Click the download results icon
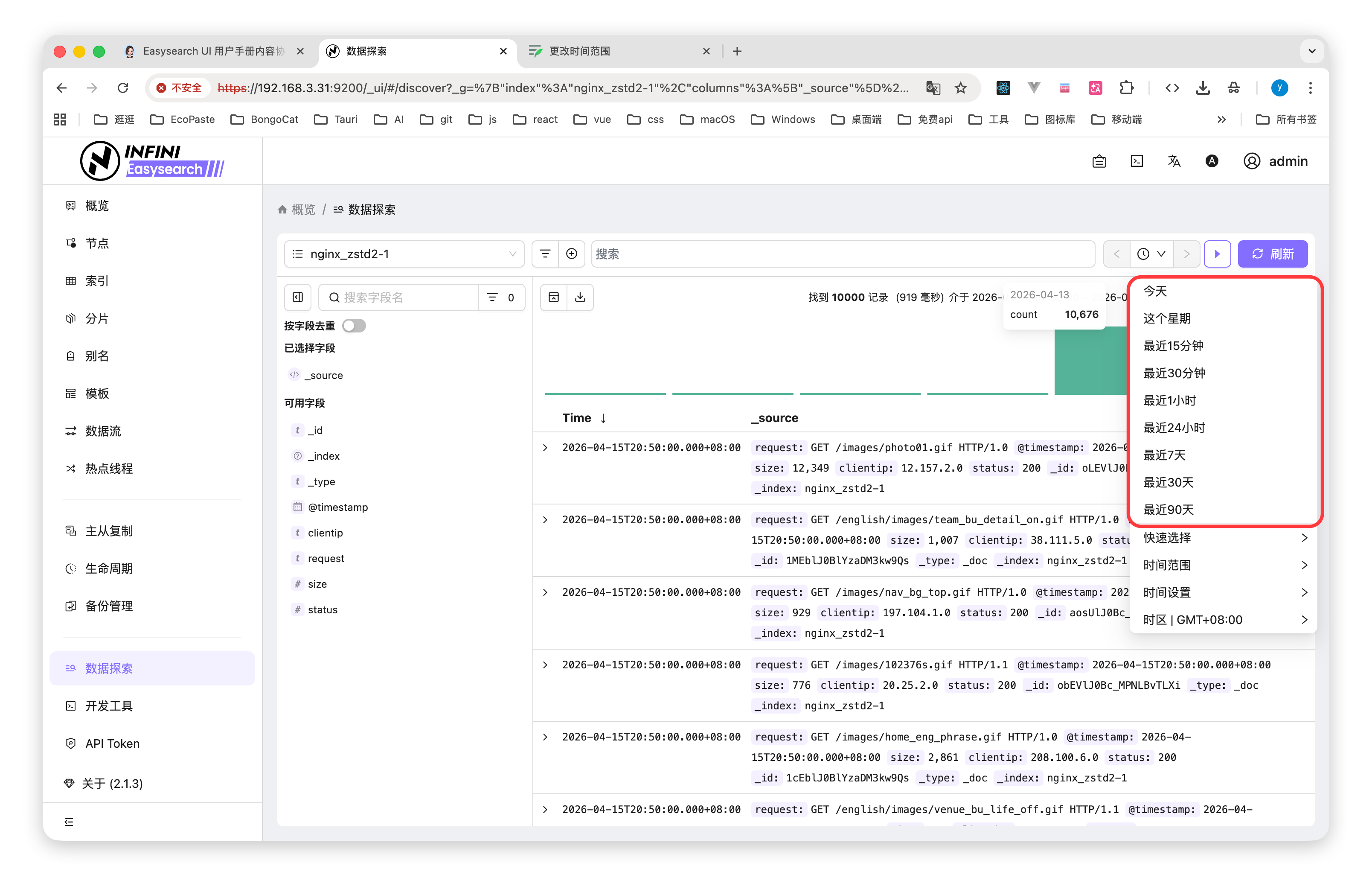This screenshot has width=1372, height=892. point(580,297)
